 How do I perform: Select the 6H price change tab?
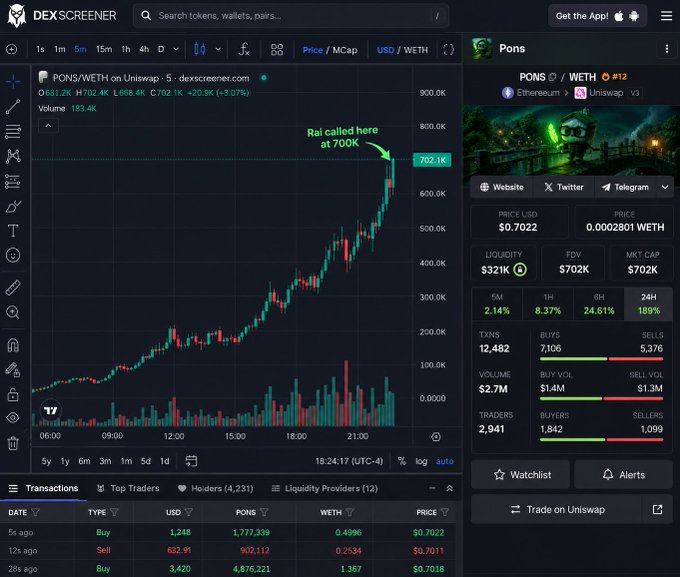tap(599, 304)
